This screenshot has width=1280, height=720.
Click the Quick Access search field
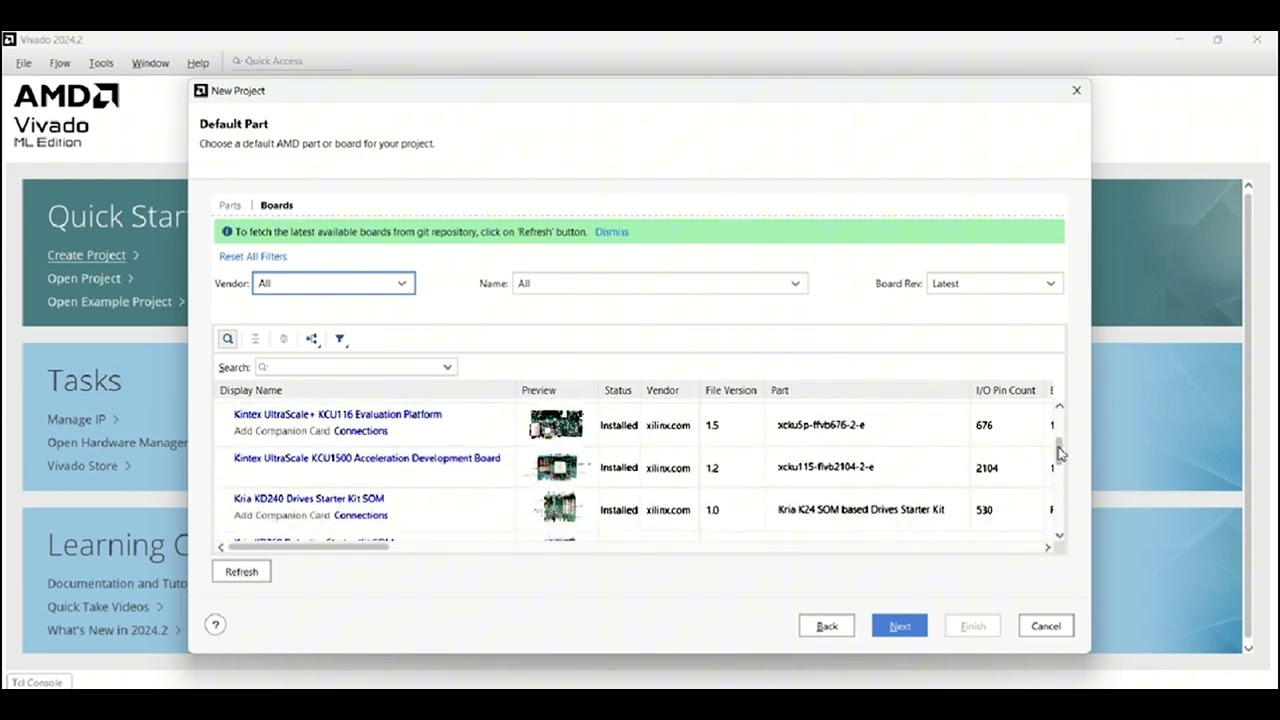[x=290, y=61]
